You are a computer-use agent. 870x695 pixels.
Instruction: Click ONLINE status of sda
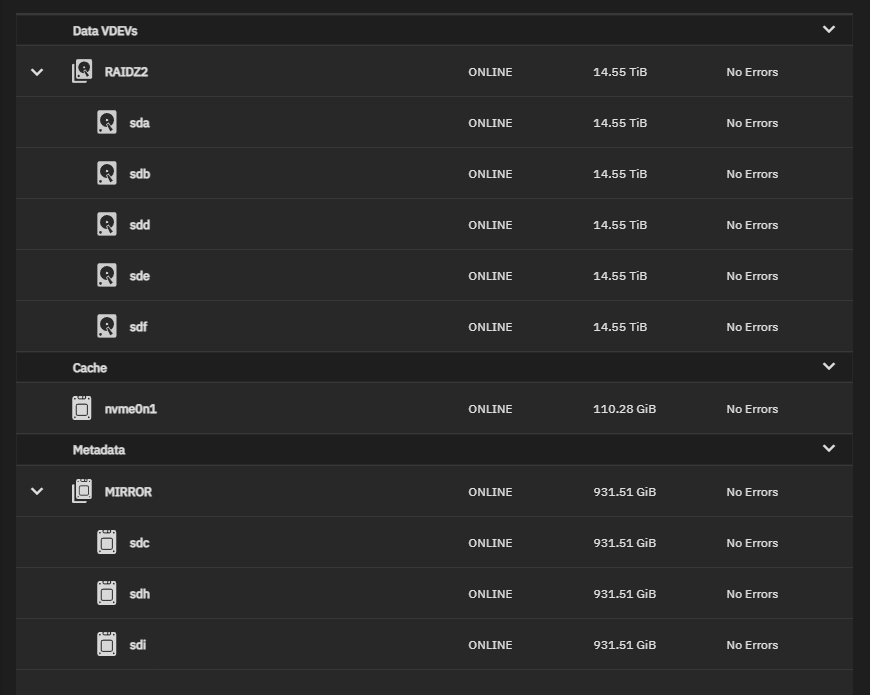click(490, 123)
